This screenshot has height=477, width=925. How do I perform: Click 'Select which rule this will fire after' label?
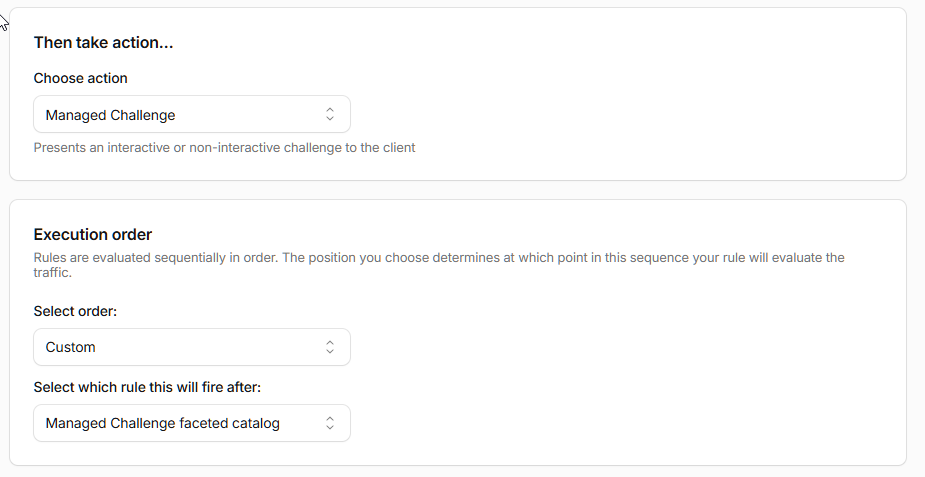[x=147, y=387]
